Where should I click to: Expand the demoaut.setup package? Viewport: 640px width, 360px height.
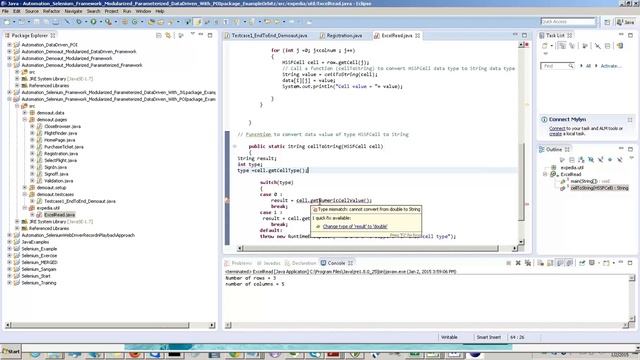pyautogui.click(x=25, y=187)
